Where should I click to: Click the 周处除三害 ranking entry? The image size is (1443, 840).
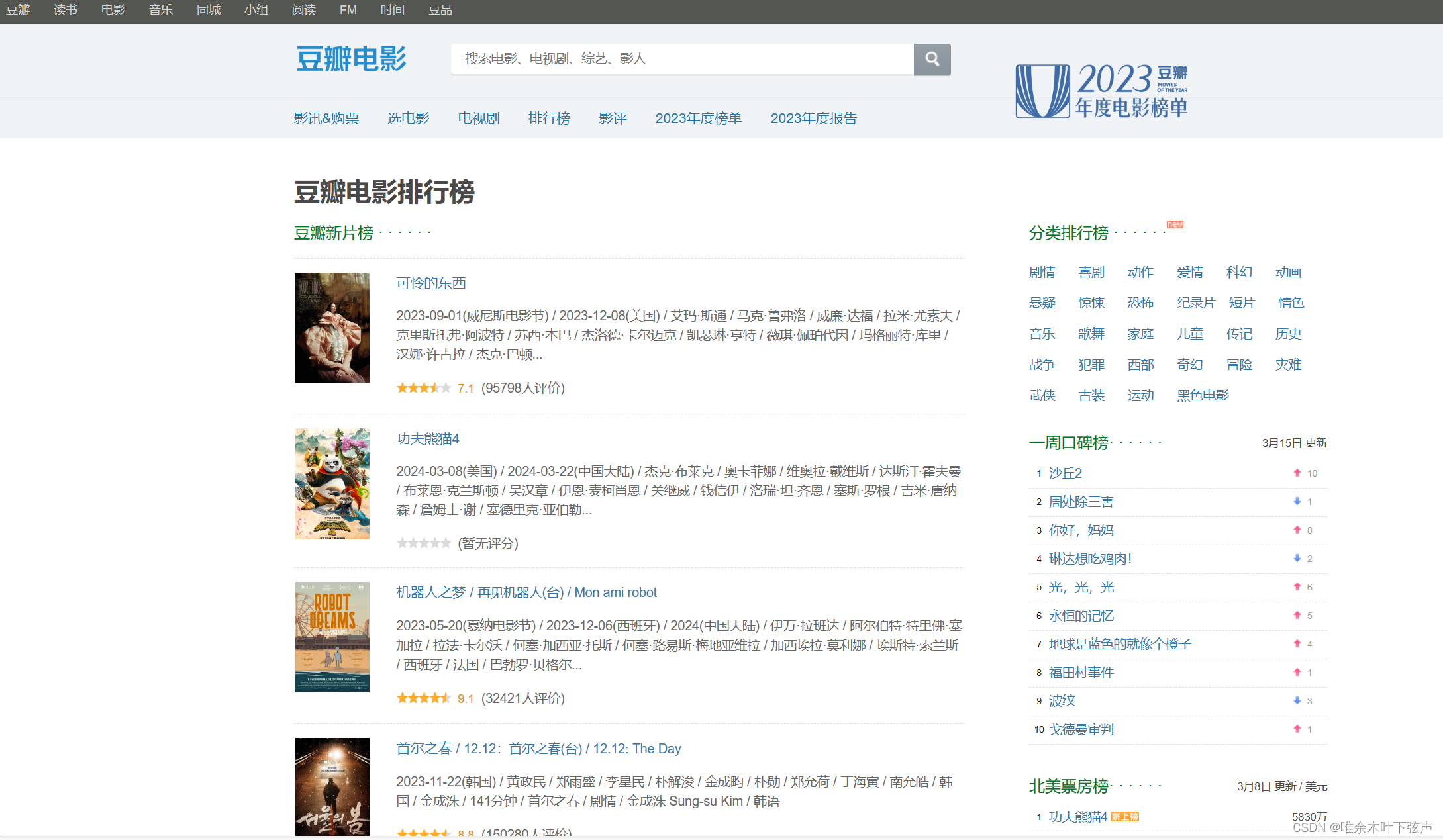tap(1081, 502)
